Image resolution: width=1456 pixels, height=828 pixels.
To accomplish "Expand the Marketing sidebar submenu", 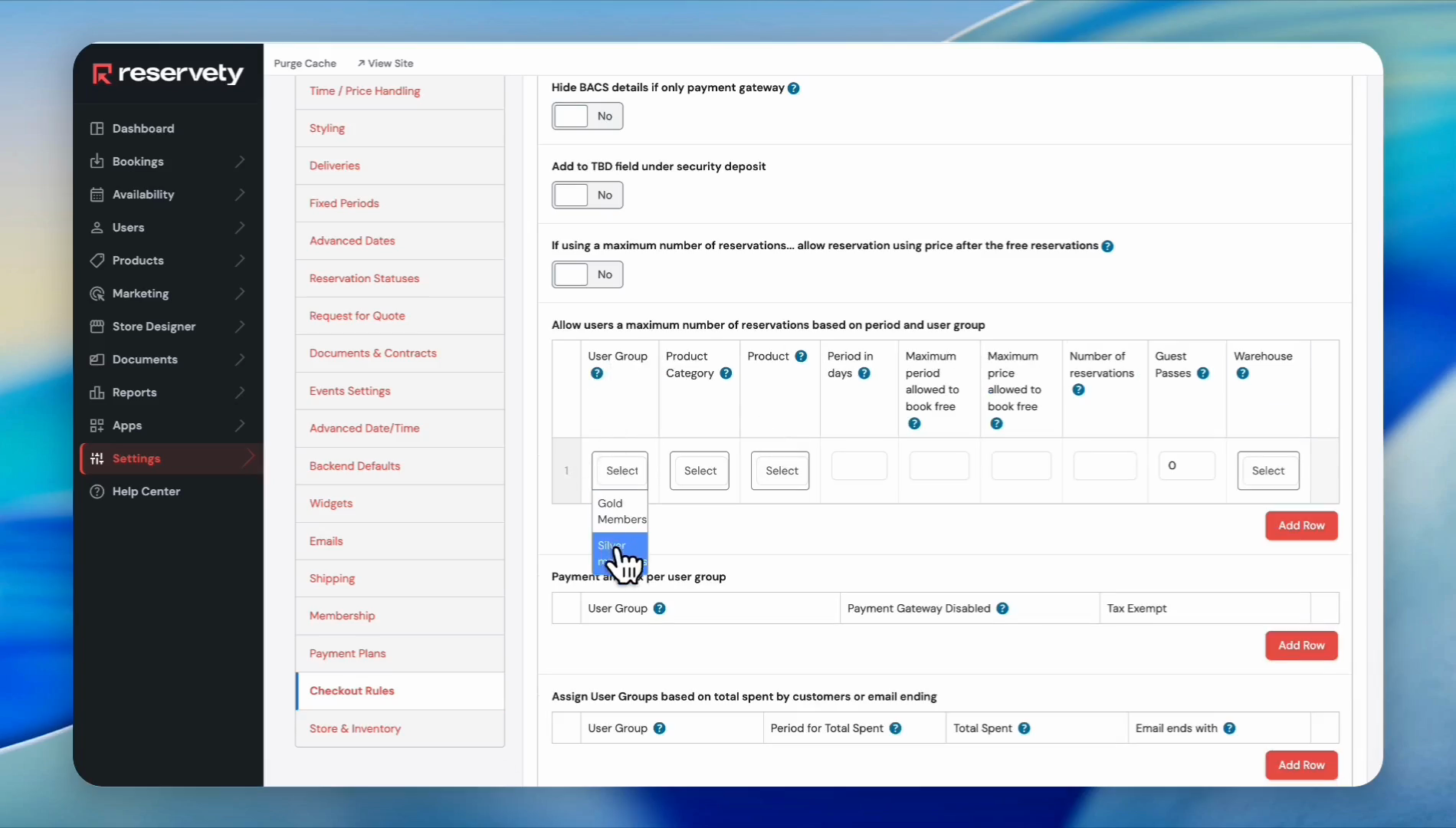I will pos(240,294).
